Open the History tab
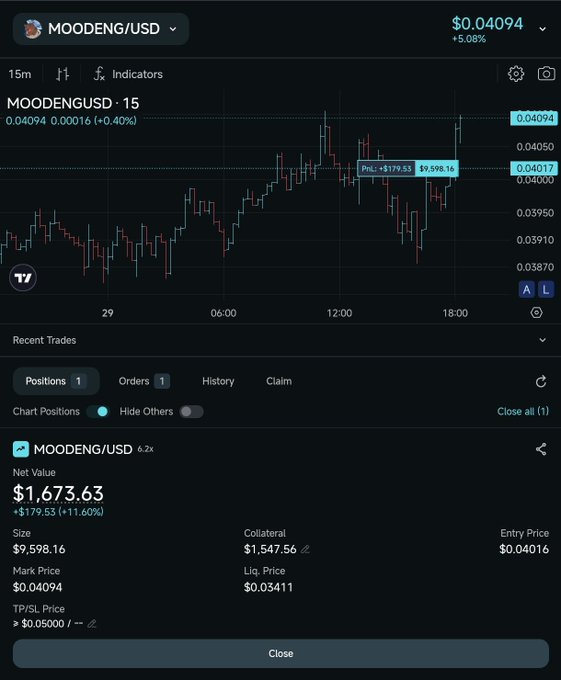Image resolution: width=561 pixels, height=680 pixels. click(x=218, y=381)
